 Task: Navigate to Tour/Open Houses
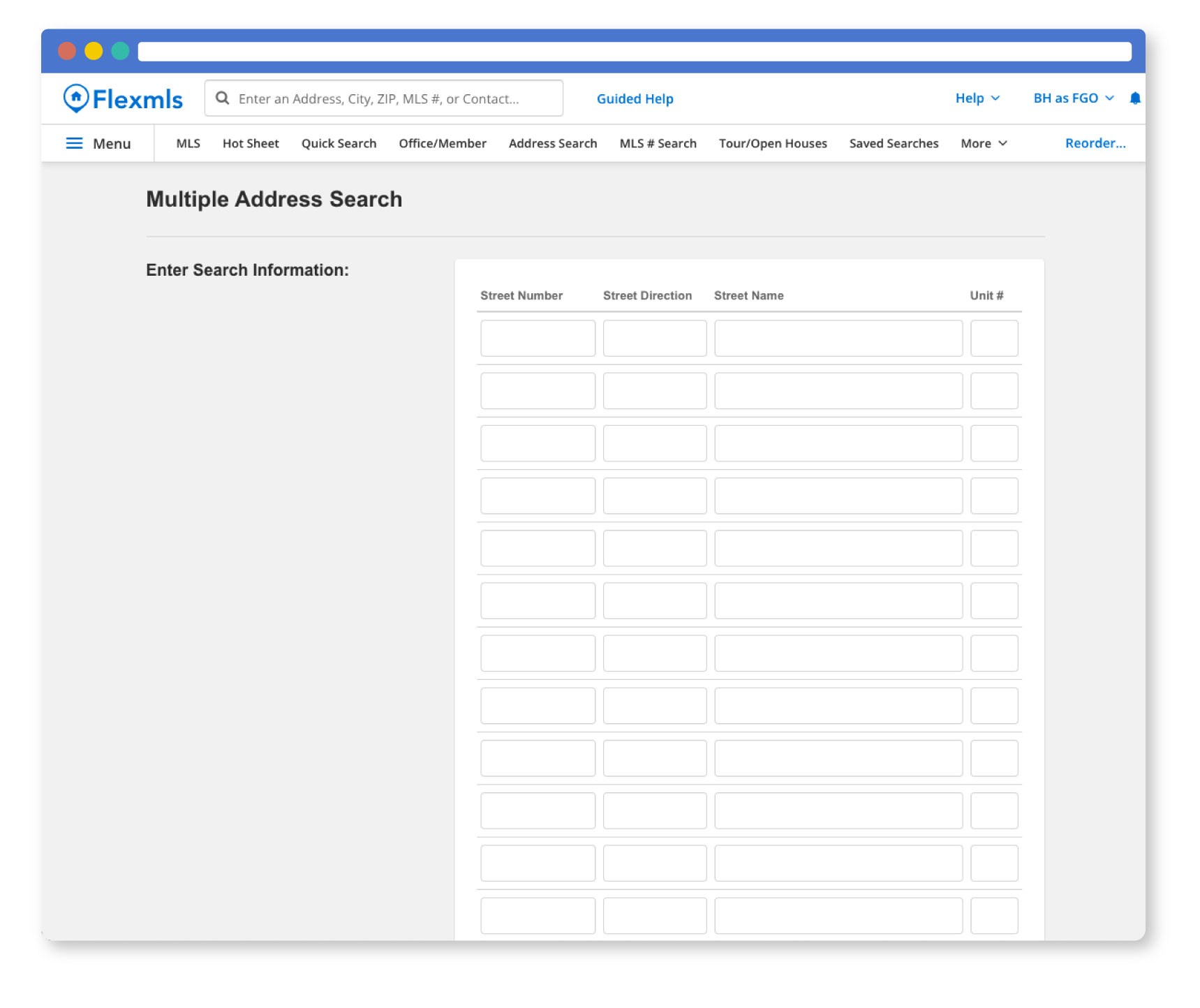coord(773,143)
